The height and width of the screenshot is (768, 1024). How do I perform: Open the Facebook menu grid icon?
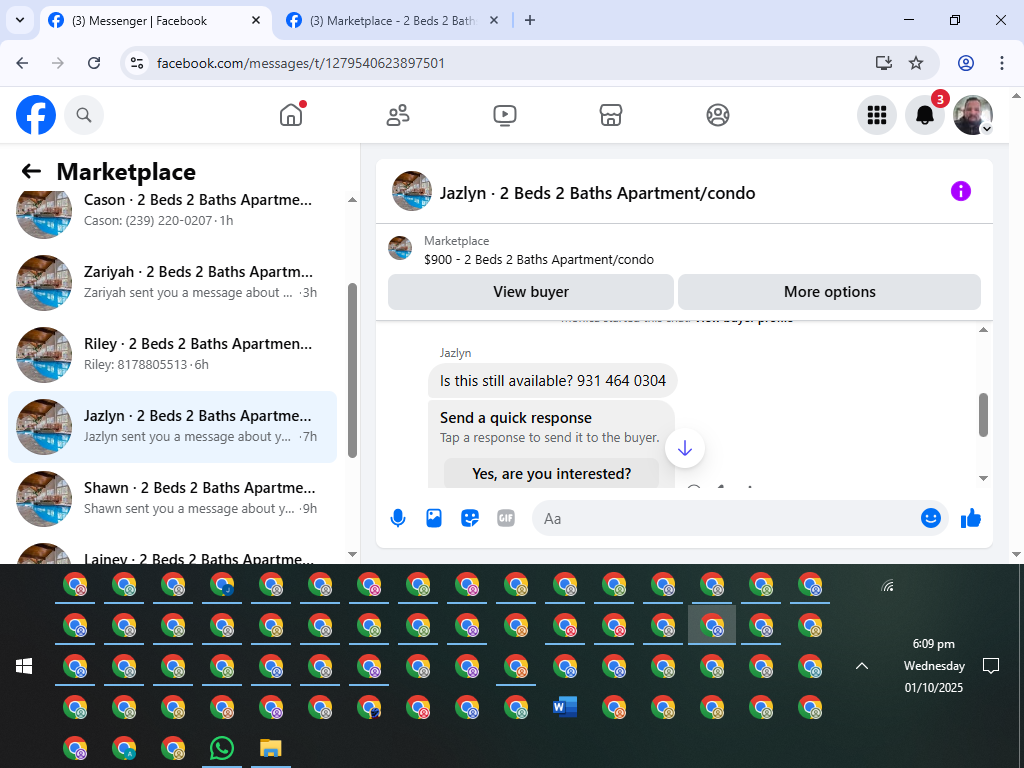pyautogui.click(x=876, y=115)
